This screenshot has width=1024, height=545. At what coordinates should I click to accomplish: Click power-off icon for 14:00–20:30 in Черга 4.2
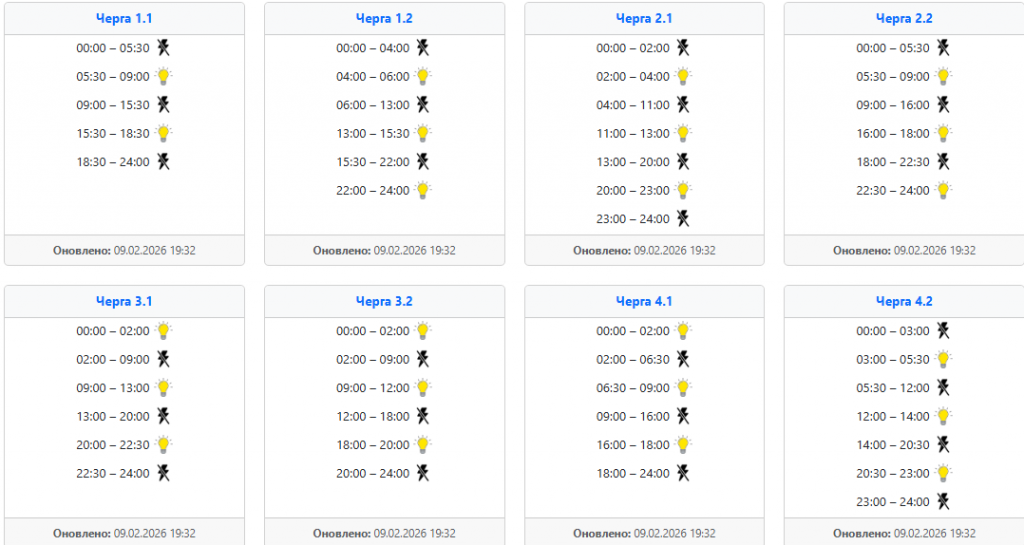(x=943, y=445)
